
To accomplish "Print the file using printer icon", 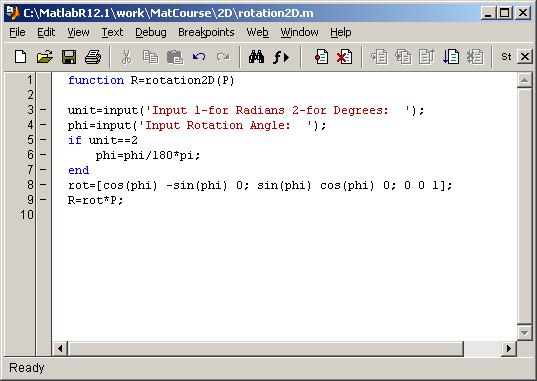I will click(93, 57).
